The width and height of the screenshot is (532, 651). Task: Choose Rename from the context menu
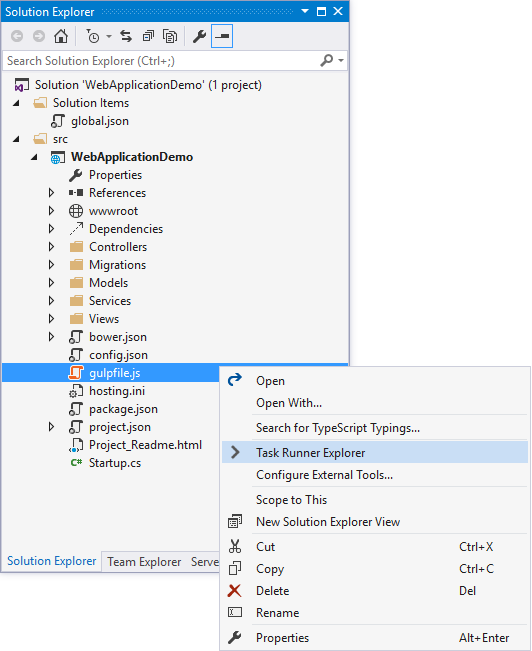point(375,613)
